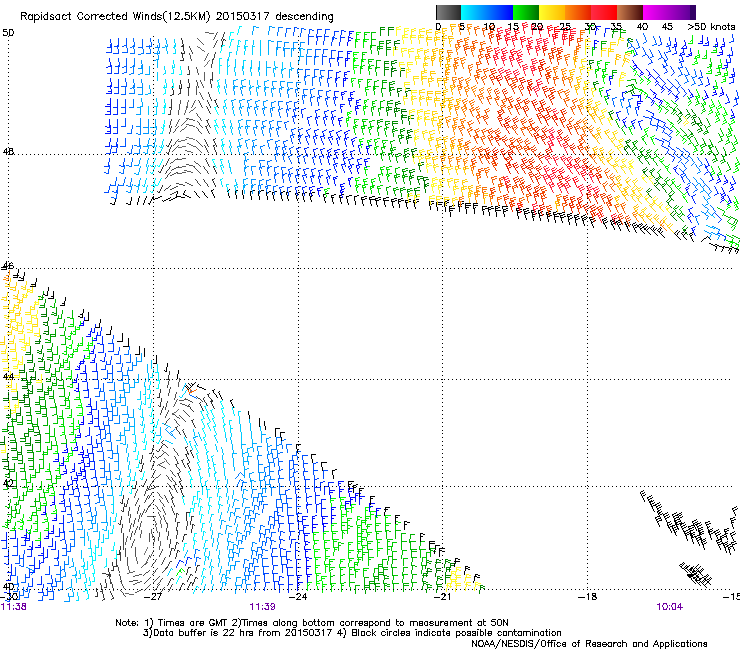Viewport: 740px width, 650px height.
Task: Click the brown 35-40 knots legend segment
Action: 630,12
